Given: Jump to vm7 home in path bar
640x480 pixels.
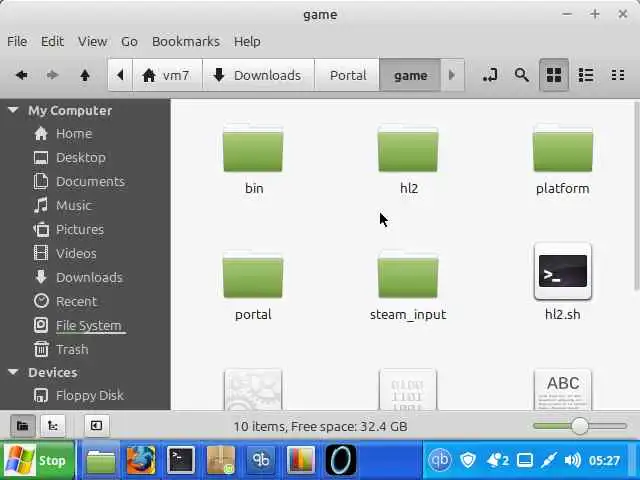Looking at the screenshot, I should click(x=167, y=75).
